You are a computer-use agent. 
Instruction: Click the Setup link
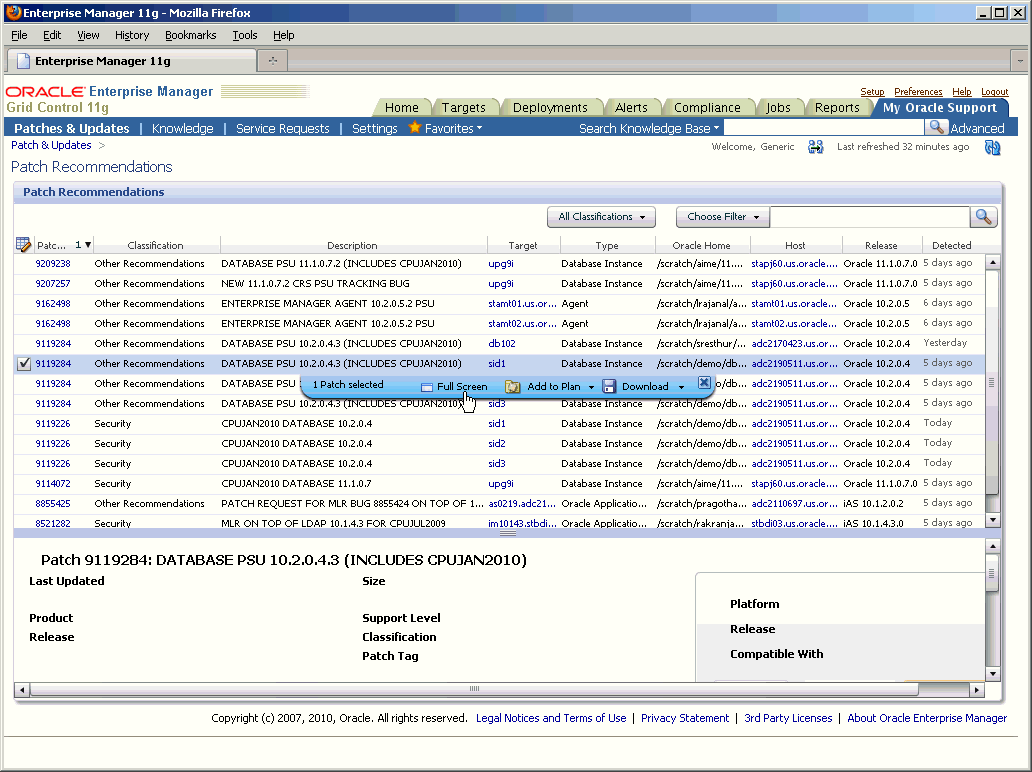[872, 91]
